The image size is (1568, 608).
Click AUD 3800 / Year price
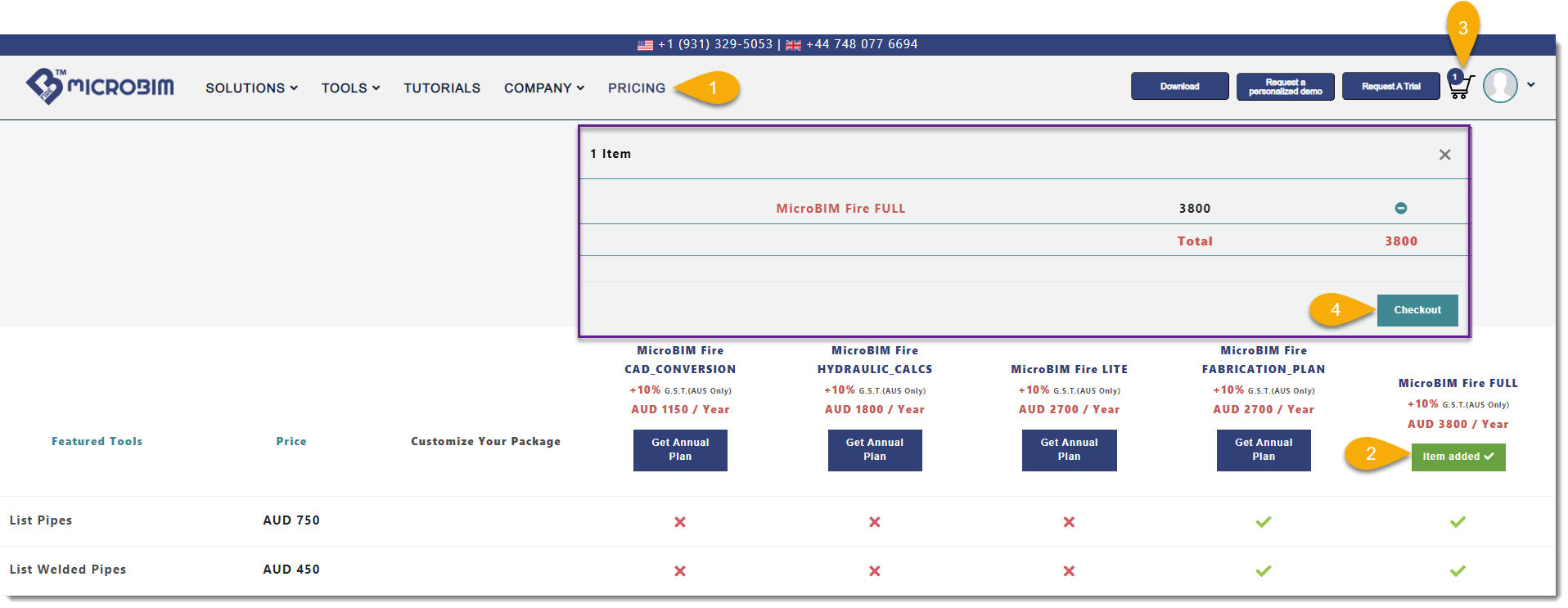1458,425
